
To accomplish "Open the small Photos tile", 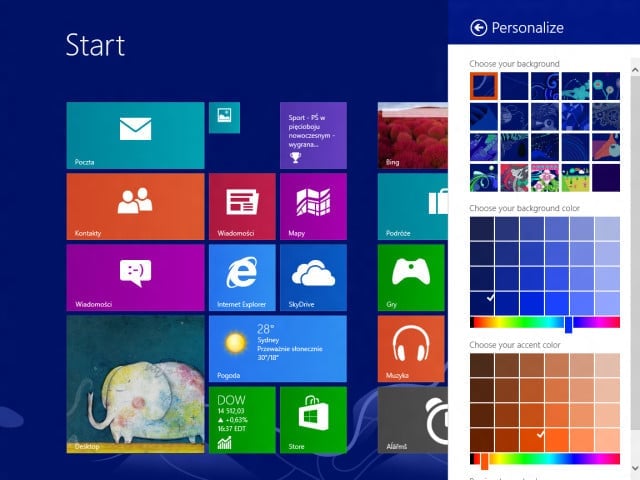I will coord(224,118).
